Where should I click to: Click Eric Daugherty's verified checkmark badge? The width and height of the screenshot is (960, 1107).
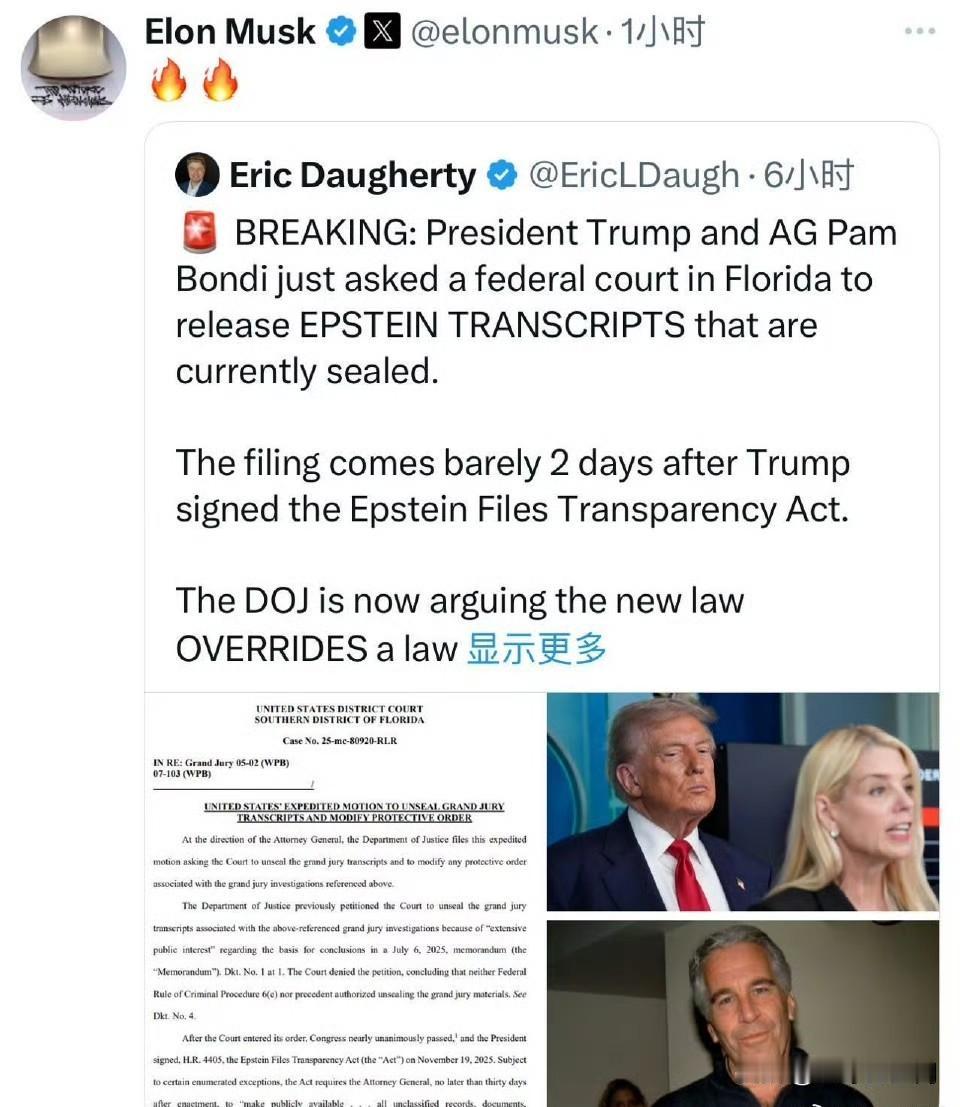pyautogui.click(x=503, y=175)
